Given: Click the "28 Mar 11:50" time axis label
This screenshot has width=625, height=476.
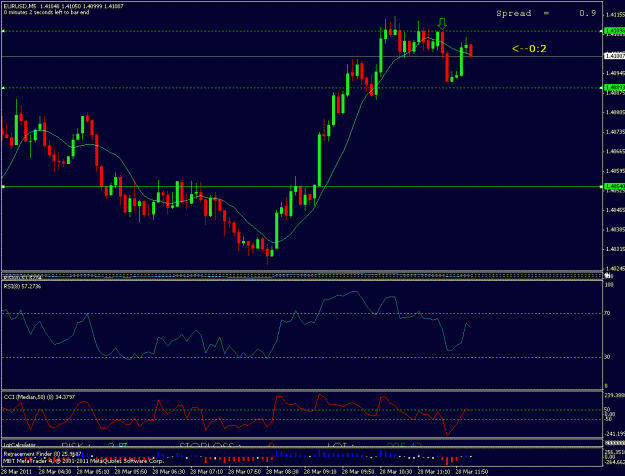Looking at the screenshot, I should point(472,472).
